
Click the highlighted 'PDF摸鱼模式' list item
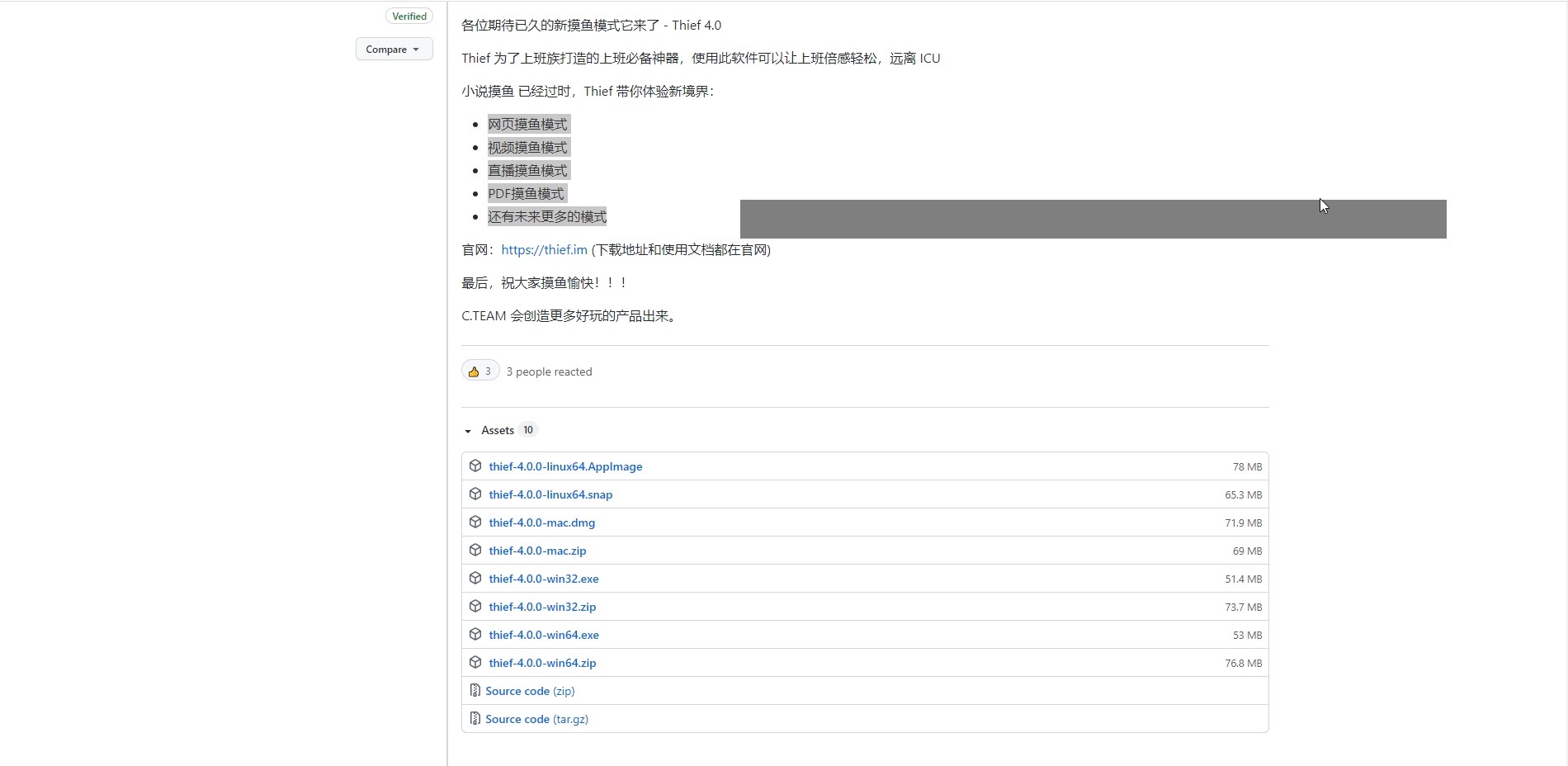coord(527,194)
